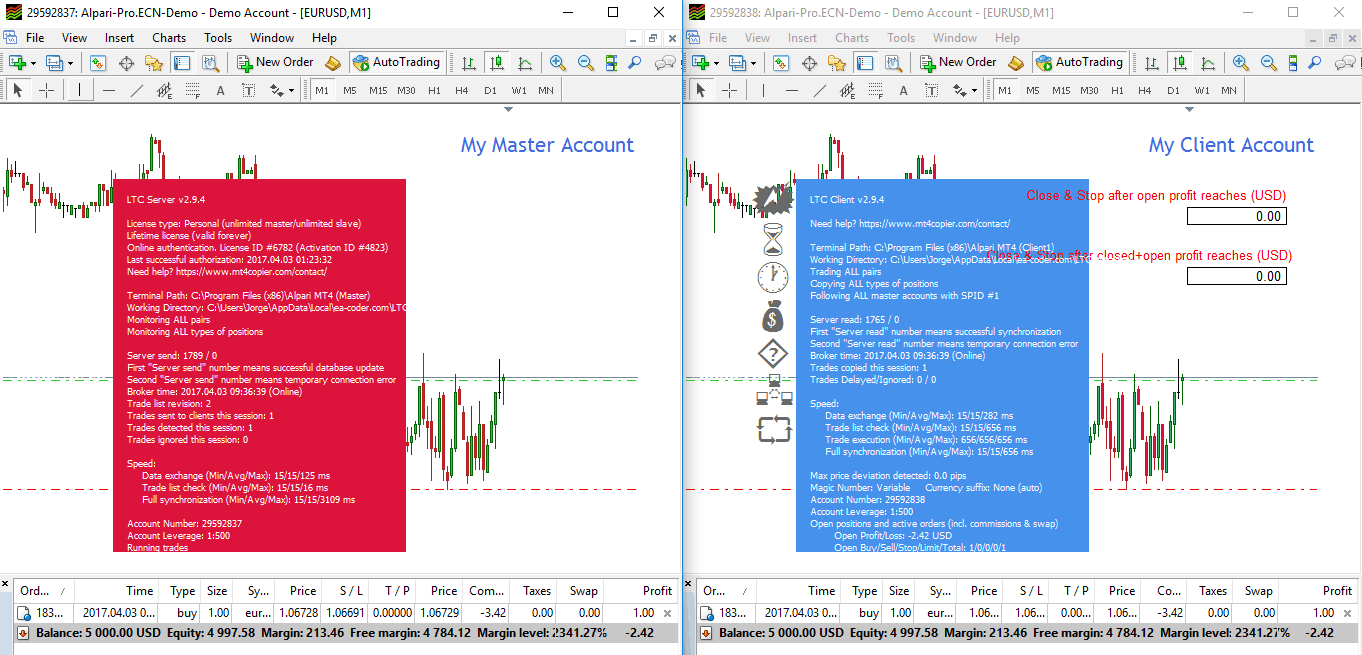Switch chart to line display mode

(x=524, y=61)
